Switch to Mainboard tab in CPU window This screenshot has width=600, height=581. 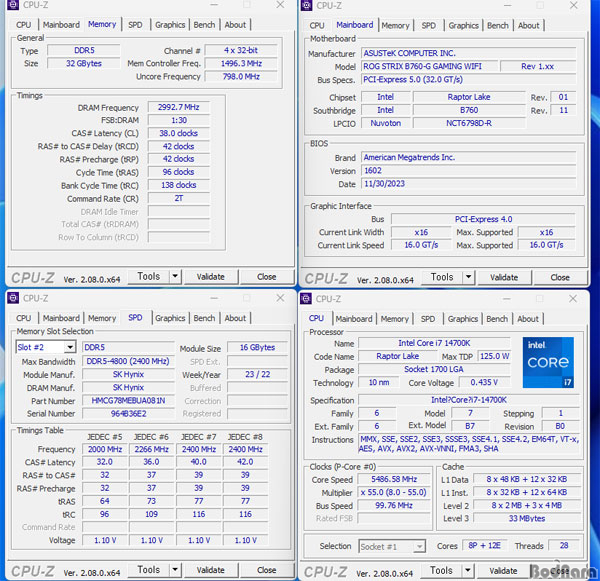point(354,319)
